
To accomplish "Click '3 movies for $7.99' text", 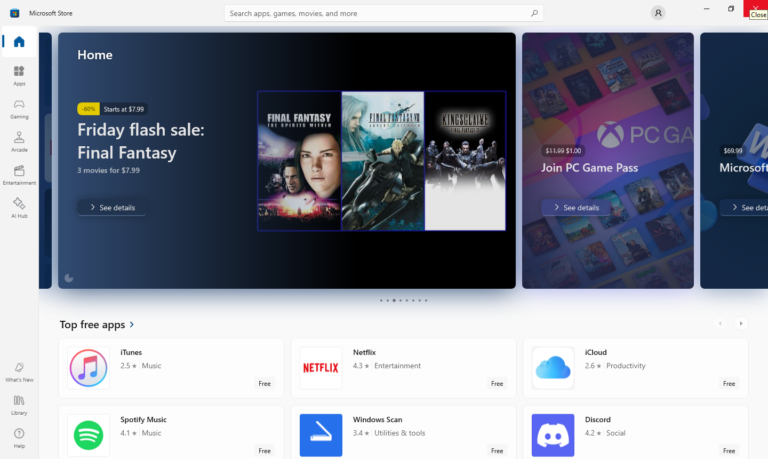I will tap(108, 170).
